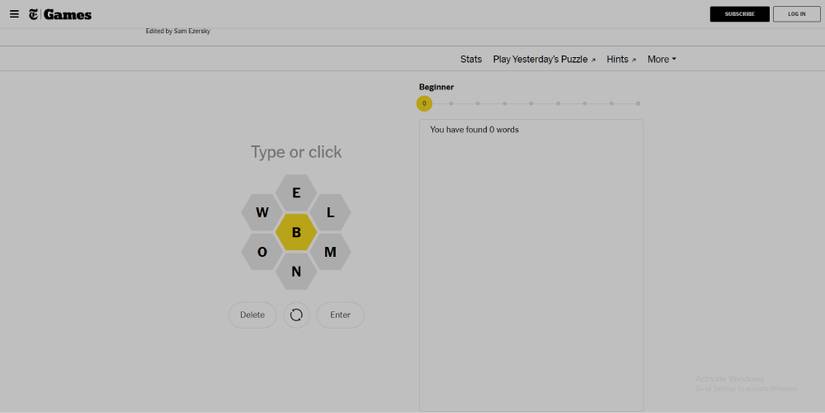Delete the last typed letter
825x413 pixels.
click(x=252, y=315)
